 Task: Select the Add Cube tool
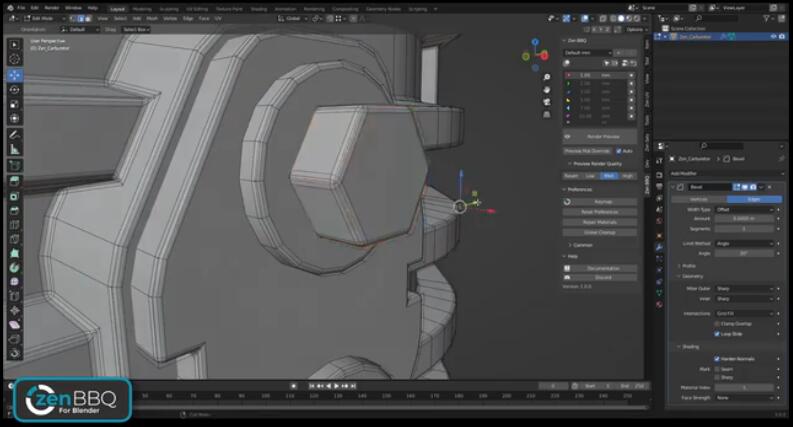(14, 165)
